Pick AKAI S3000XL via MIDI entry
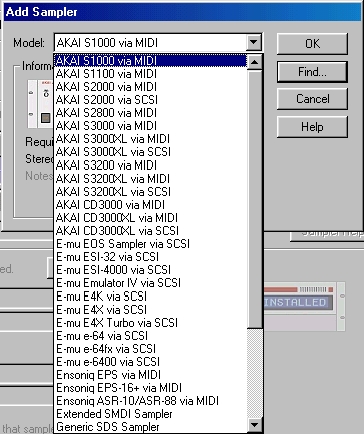The image size is (364, 434). pos(151,139)
